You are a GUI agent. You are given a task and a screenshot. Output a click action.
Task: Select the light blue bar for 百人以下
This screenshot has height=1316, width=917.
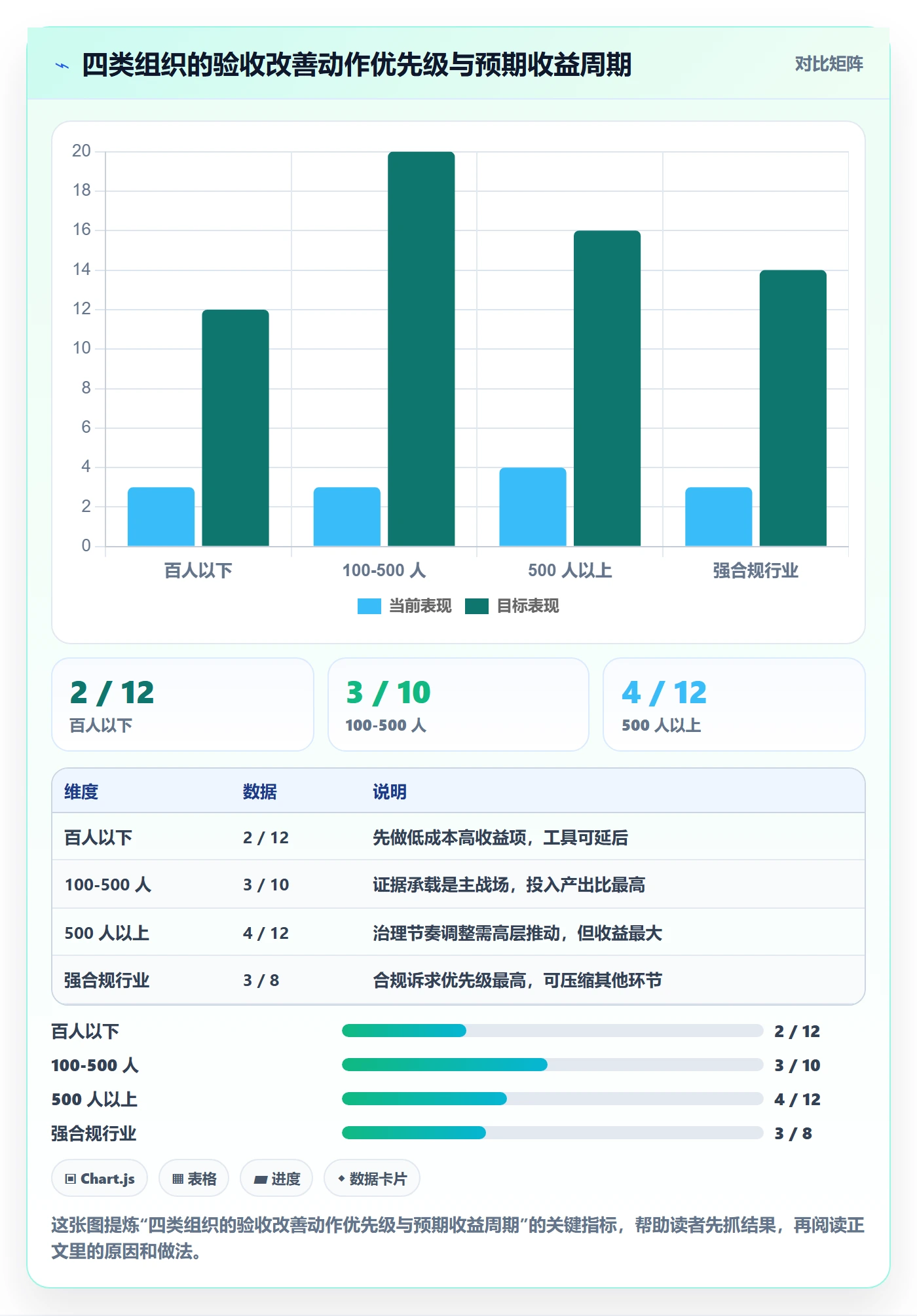point(160,517)
